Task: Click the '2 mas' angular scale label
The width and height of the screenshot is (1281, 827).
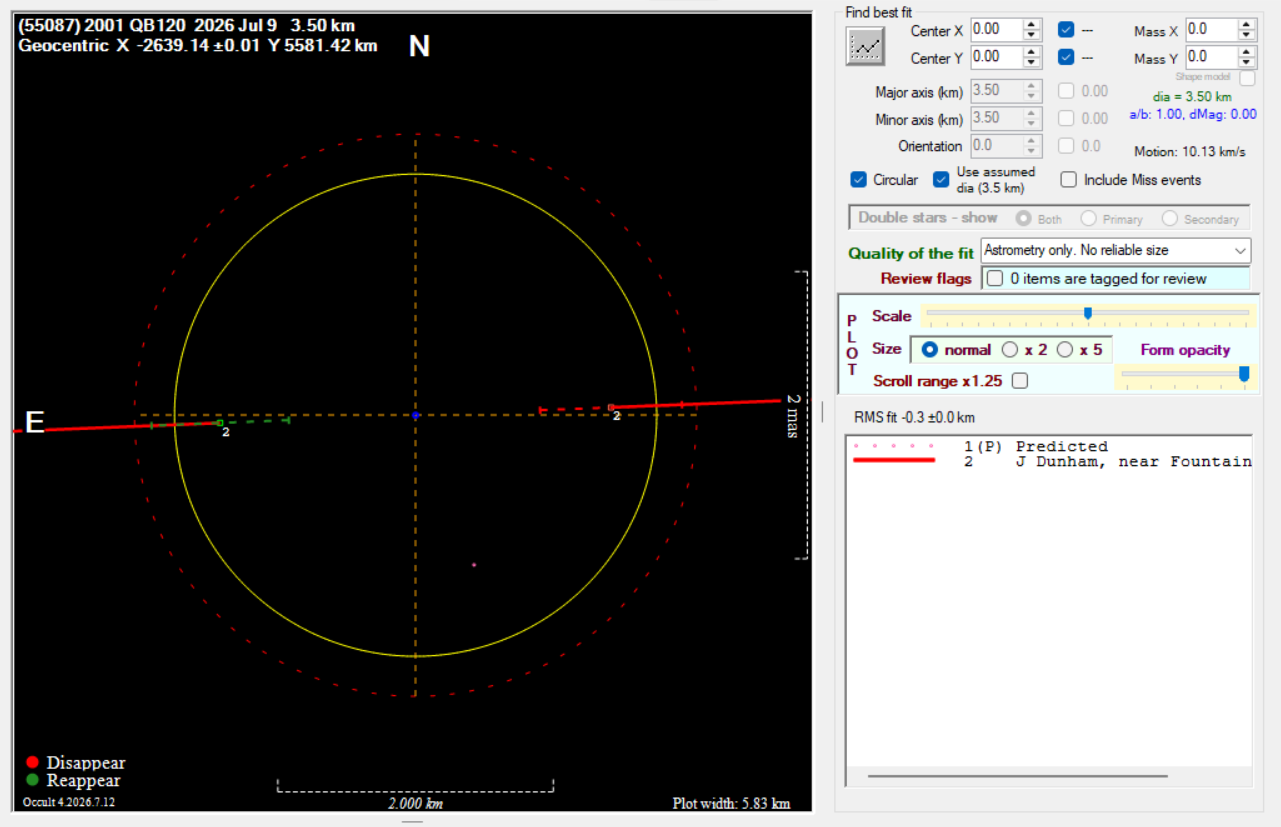Action: [x=792, y=416]
